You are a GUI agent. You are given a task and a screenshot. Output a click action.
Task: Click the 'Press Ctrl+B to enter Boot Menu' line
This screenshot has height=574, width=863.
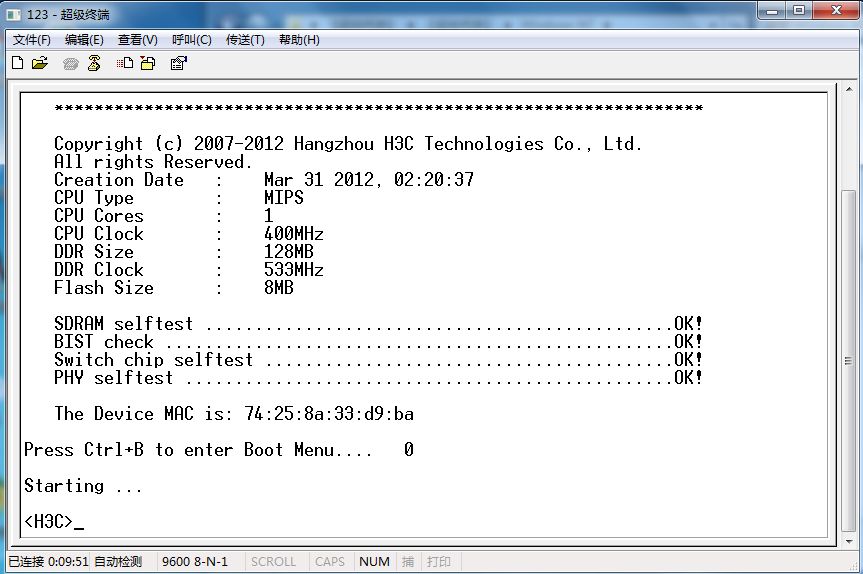tap(219, 450)
